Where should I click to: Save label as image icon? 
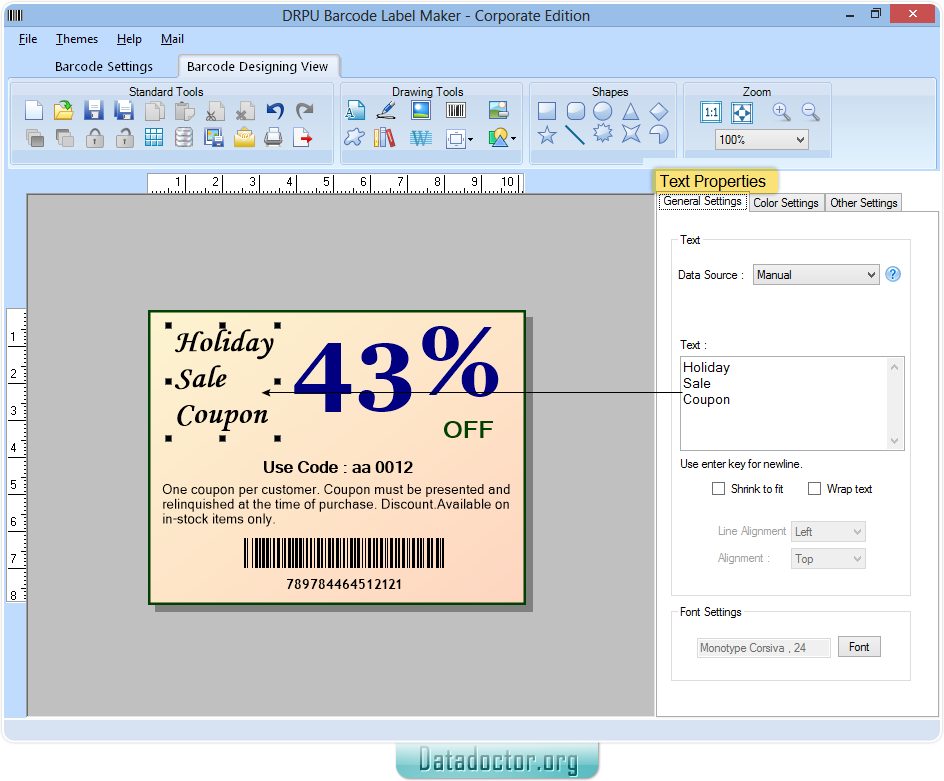[x=214, y=138]
